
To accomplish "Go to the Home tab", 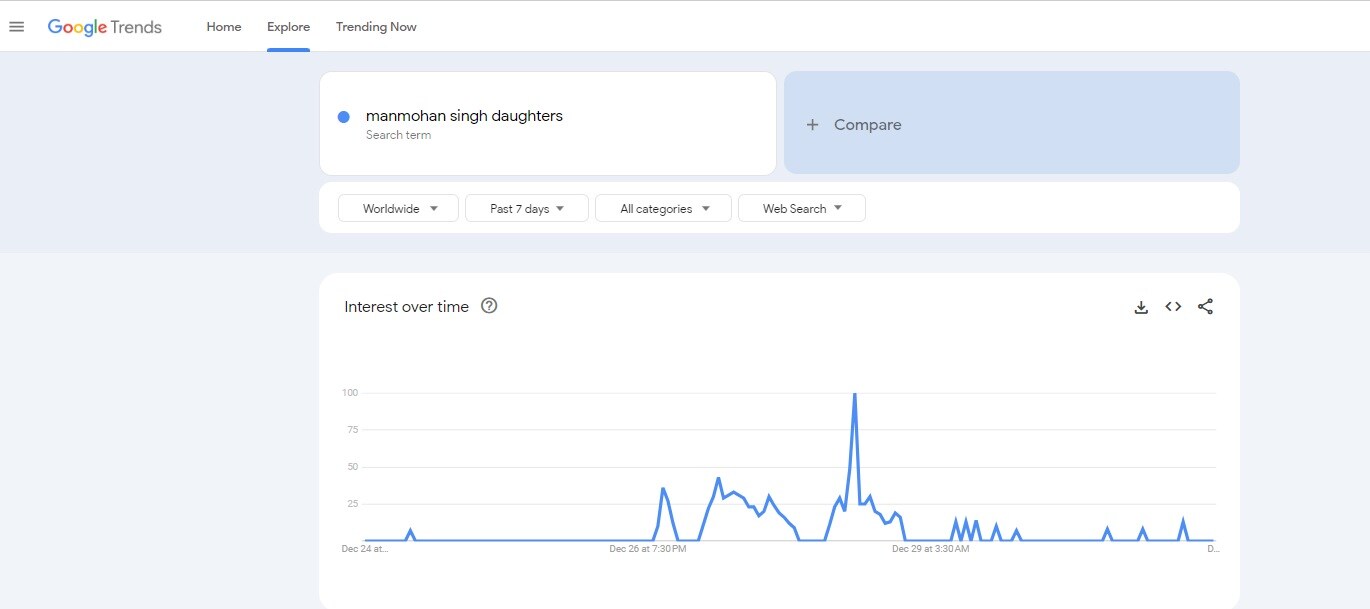I will (x=224, y=27).
